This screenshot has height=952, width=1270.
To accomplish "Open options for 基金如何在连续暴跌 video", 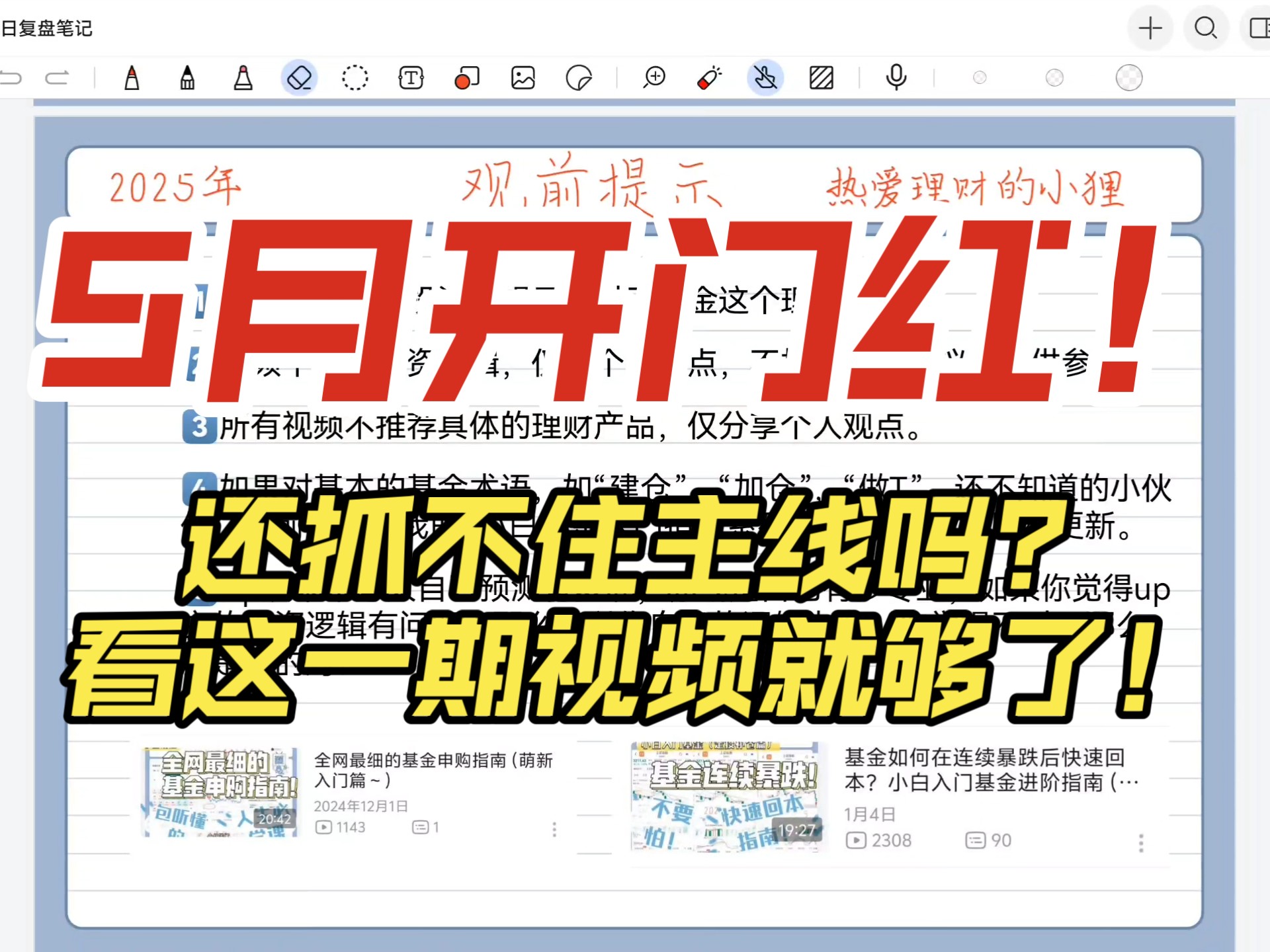I will (x=1140, y=843).
